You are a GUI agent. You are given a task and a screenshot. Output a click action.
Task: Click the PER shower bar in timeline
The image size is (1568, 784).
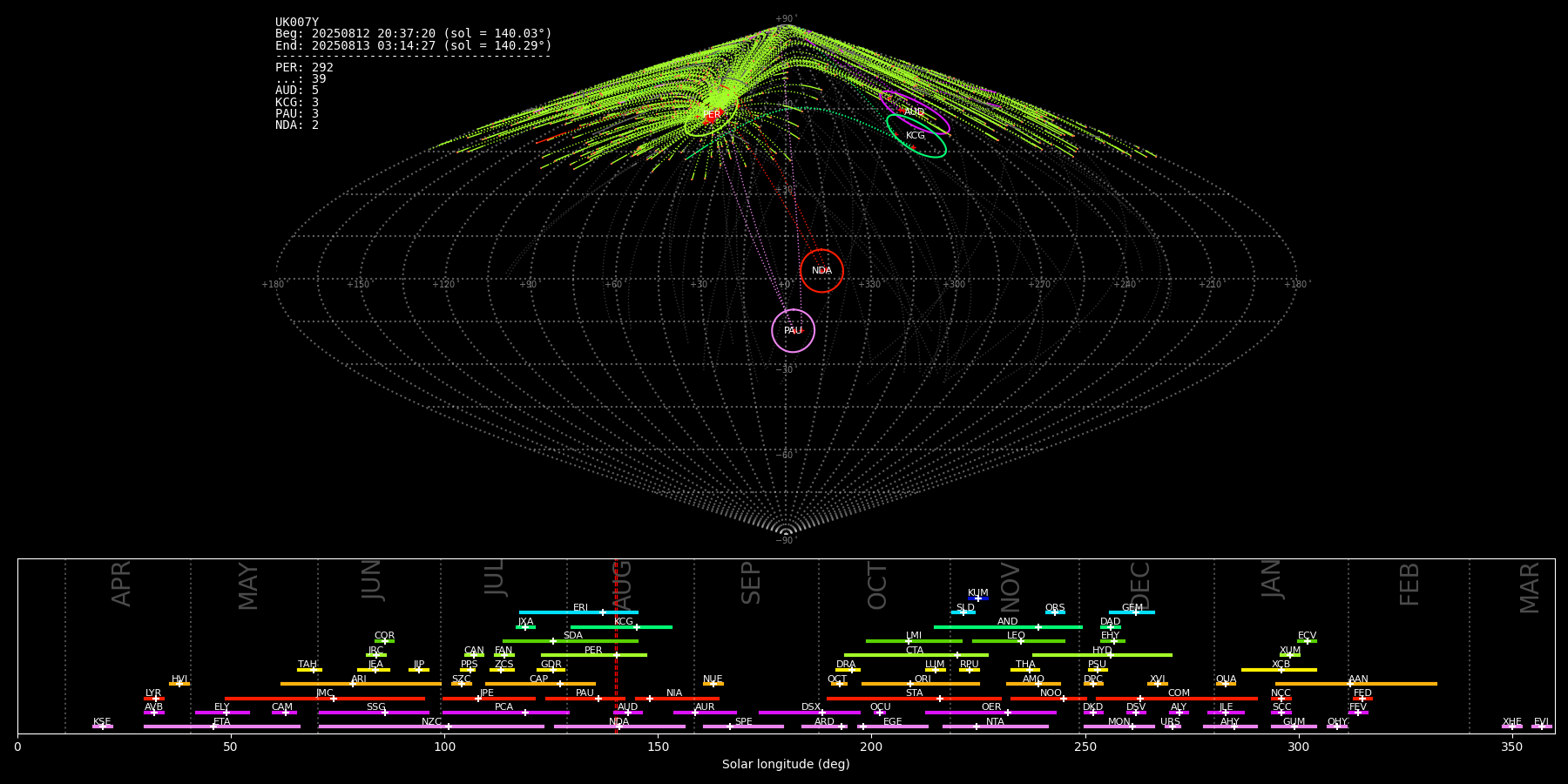594,655
